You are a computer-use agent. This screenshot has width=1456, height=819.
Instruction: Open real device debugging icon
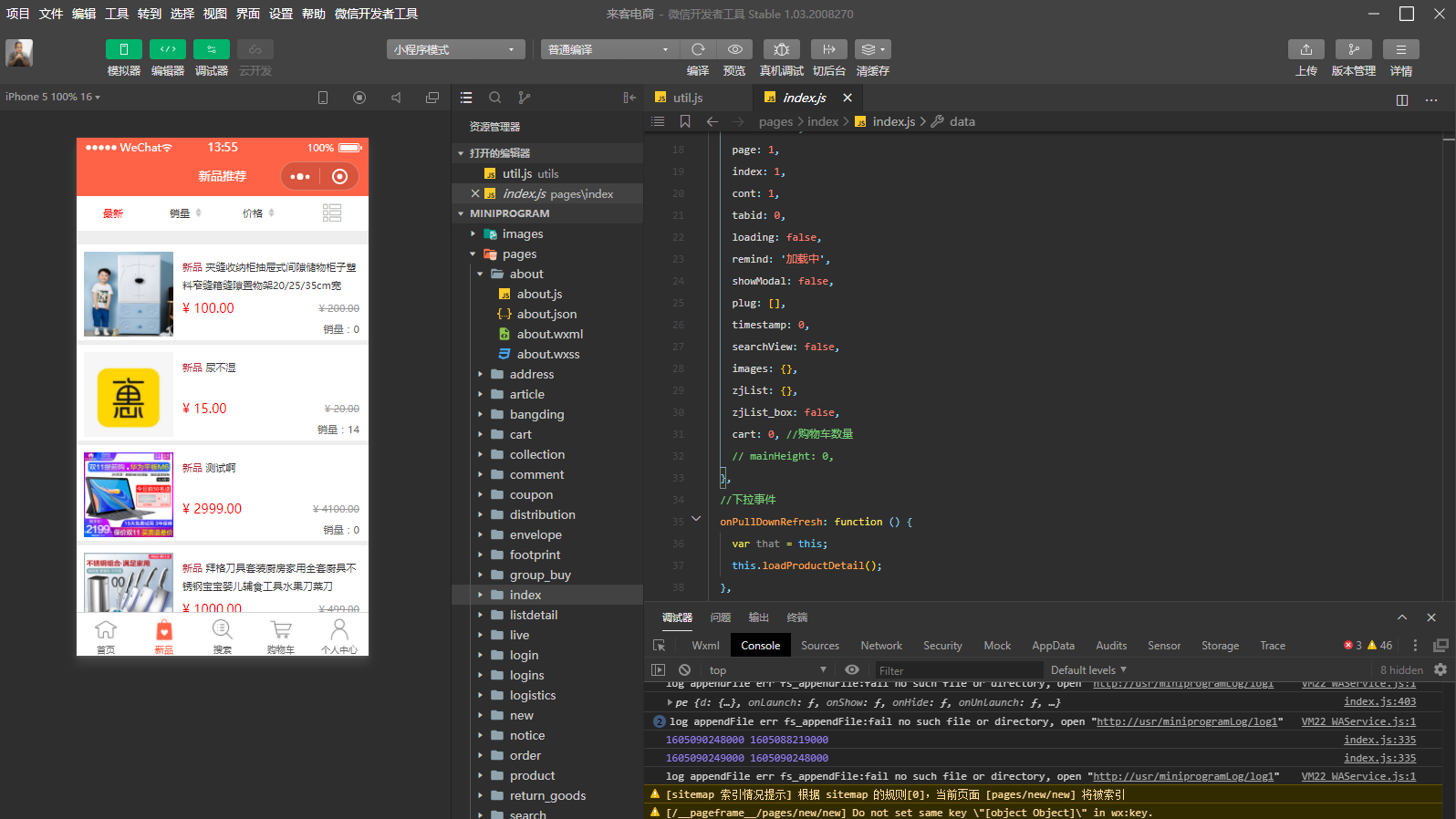781,49
